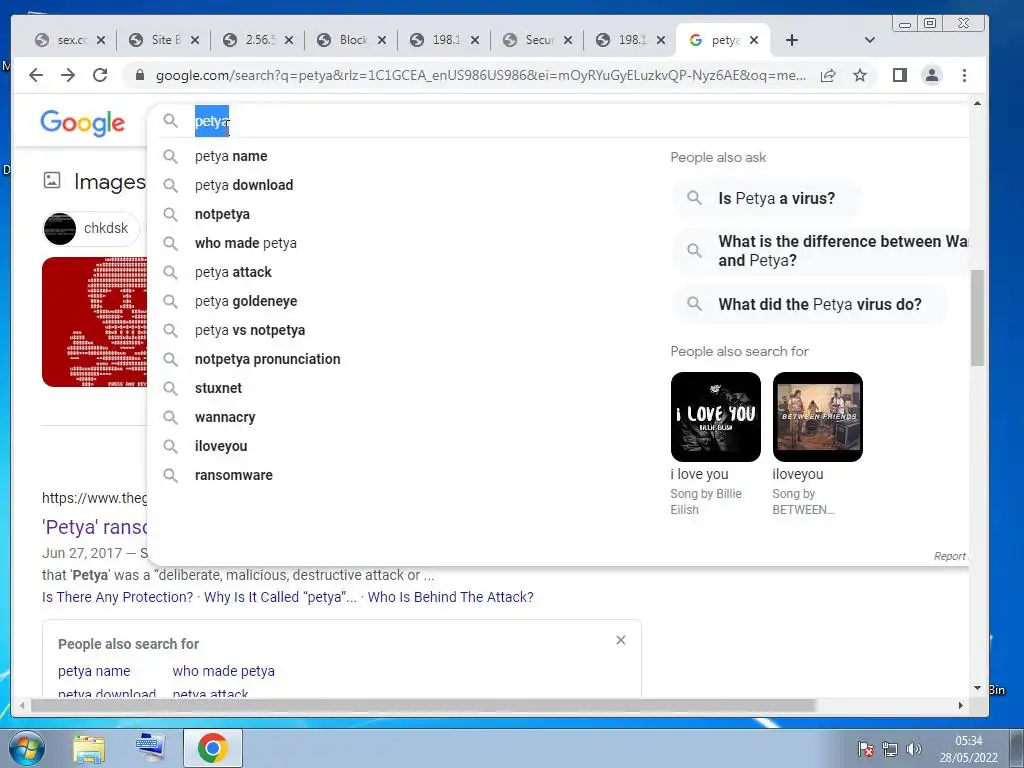
Task: Share this page via the share icon
Action: (828, 76)
